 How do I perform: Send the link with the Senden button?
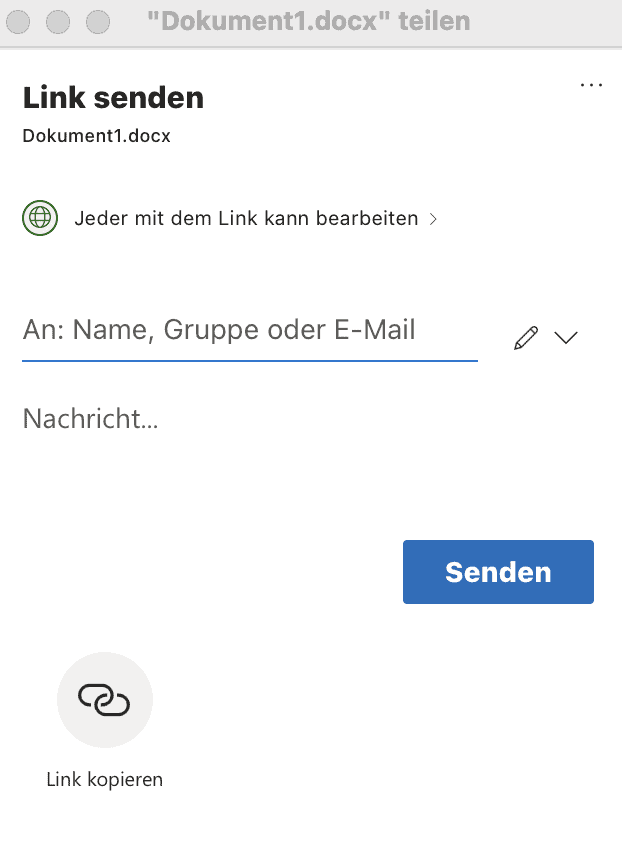pos(498,572)
